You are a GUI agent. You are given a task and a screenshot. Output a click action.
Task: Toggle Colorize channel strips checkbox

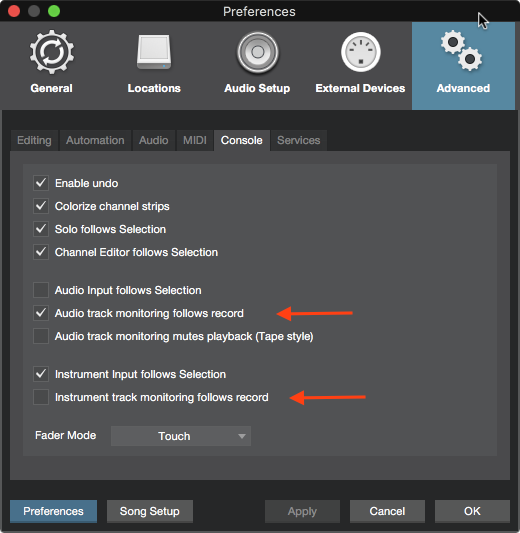(x=41, y=206)
